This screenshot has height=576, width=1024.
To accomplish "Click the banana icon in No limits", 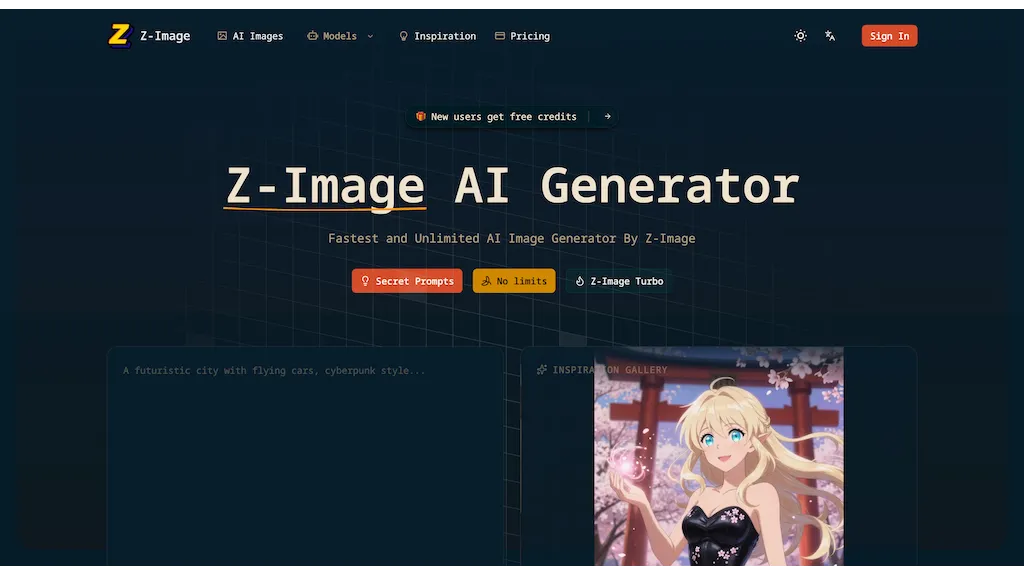I will pyautogui.click(x=486, y=281).
